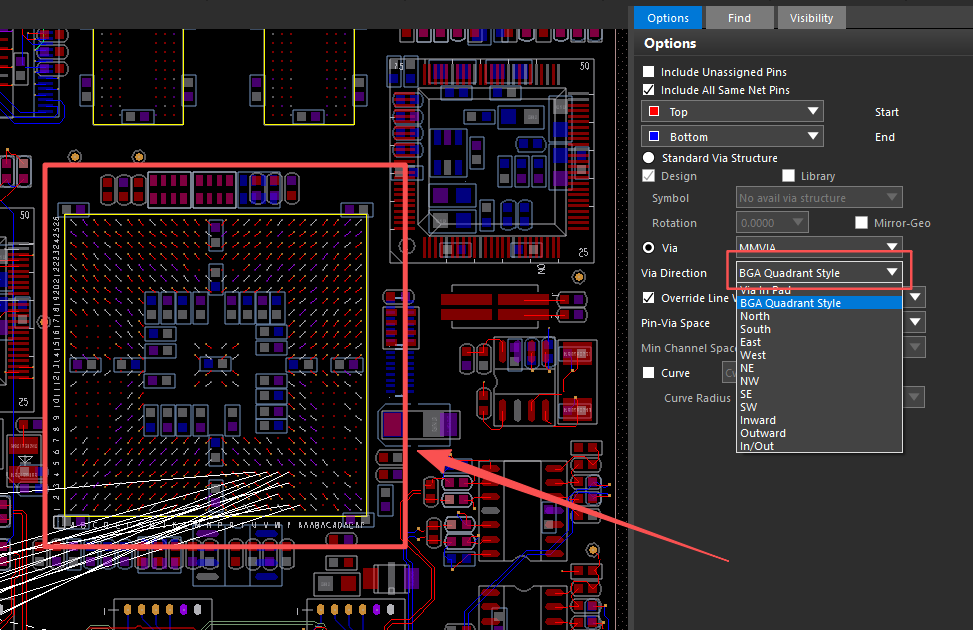Expand the MMVIA via type dropdown
The height and width of the screenshot is (630, 973).
tap(891, 246)
